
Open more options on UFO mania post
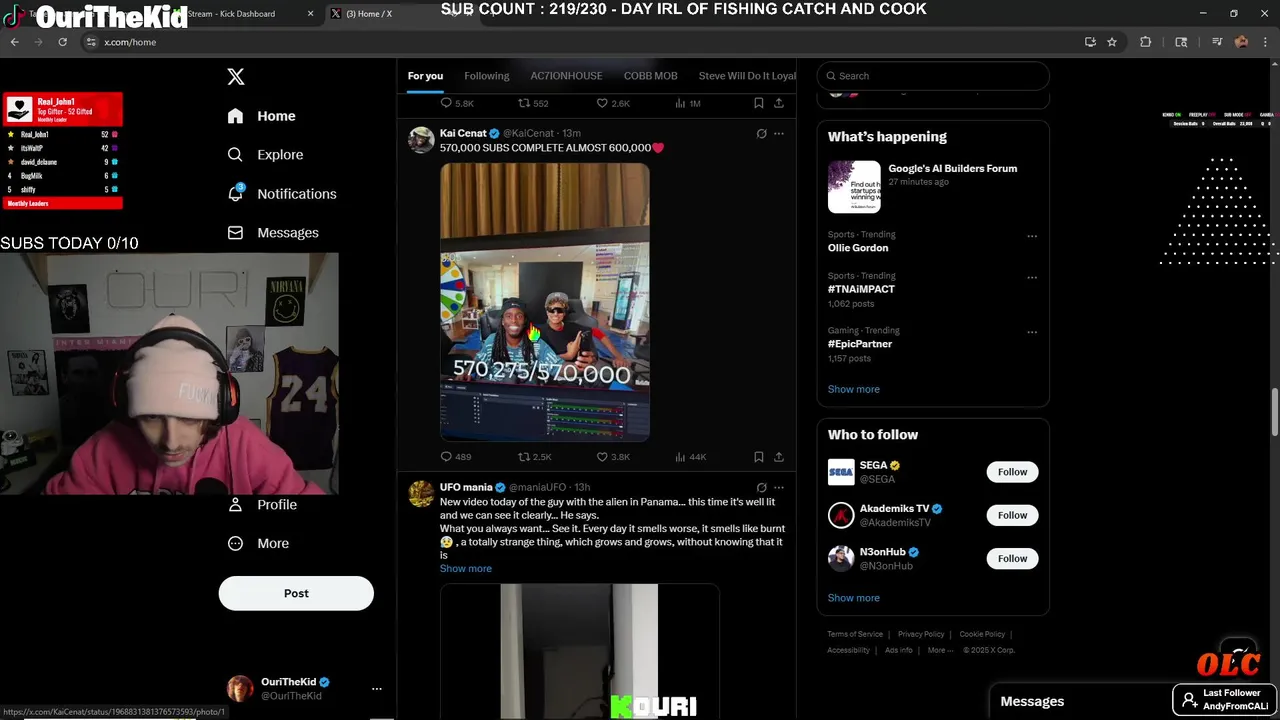779,488
